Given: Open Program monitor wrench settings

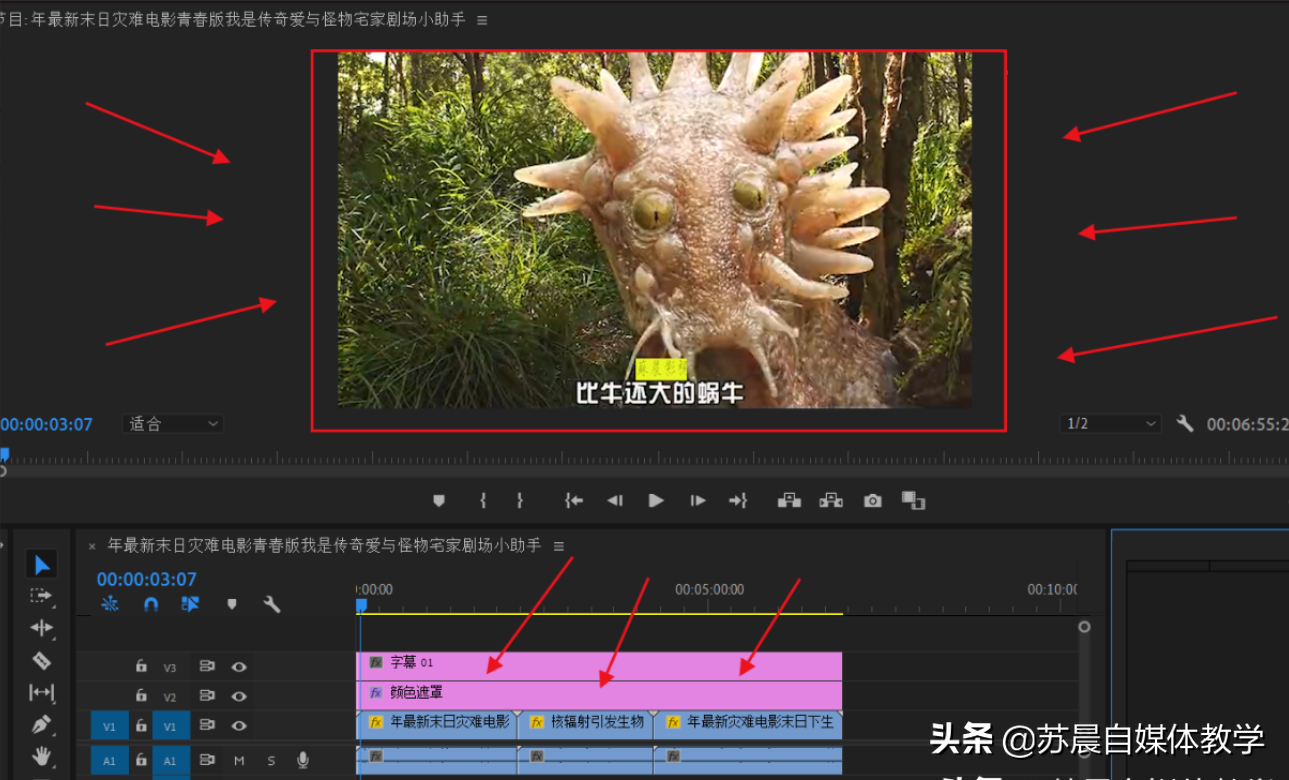Looking at the screenshot, I should pos(1185,424).
